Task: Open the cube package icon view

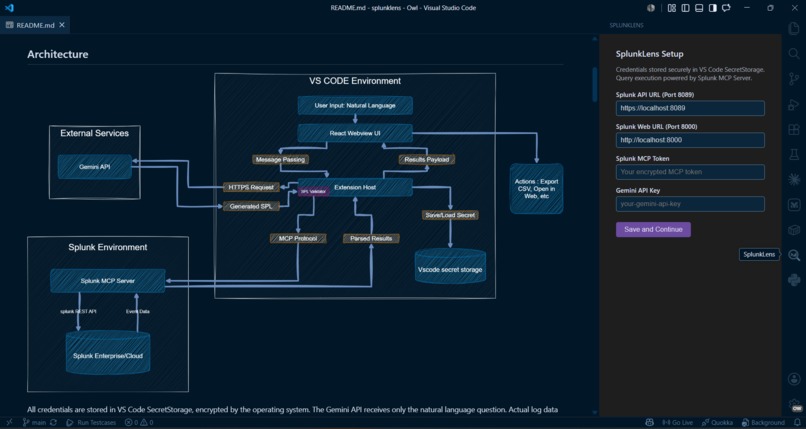Action: (x=794, y=230)
